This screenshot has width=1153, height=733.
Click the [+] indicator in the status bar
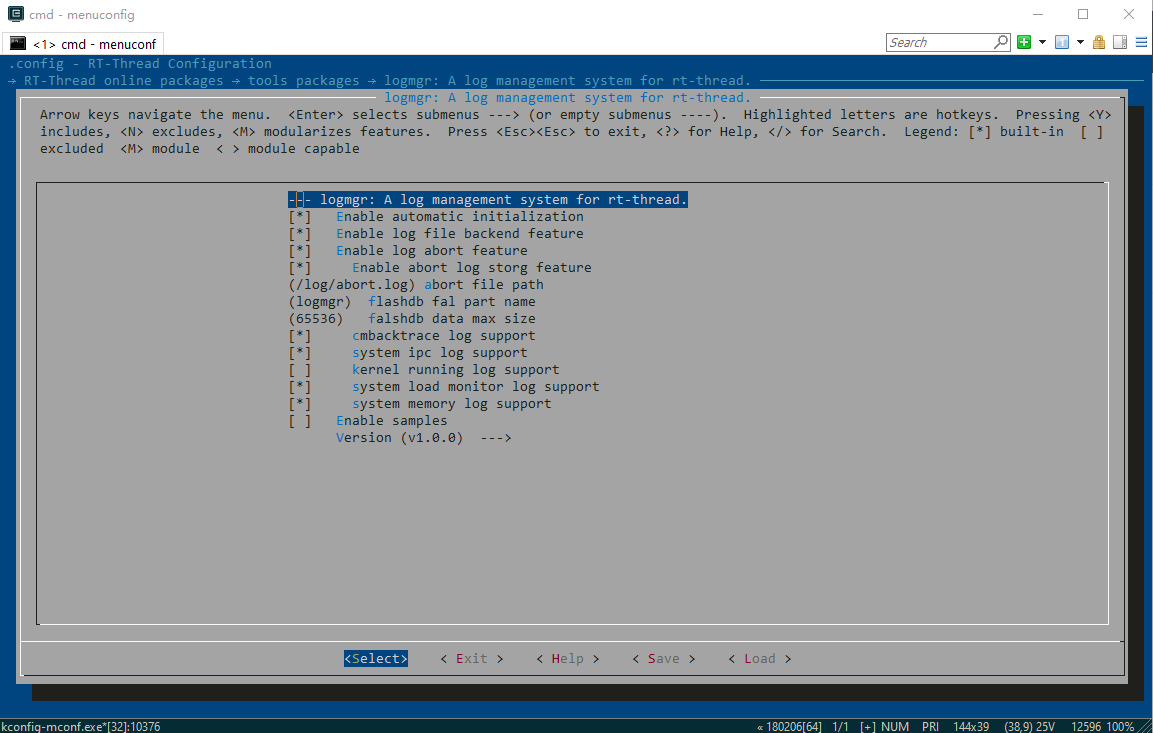[868, 726]
